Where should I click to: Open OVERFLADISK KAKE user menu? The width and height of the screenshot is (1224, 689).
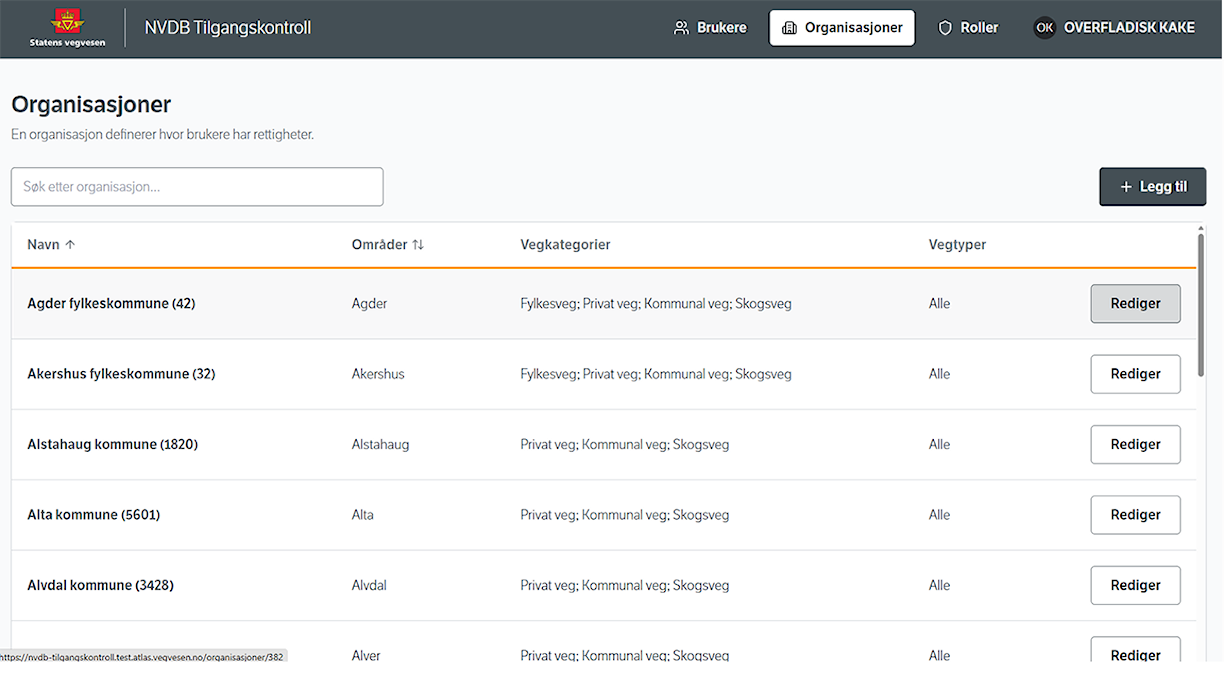(x=1114, y=28)
